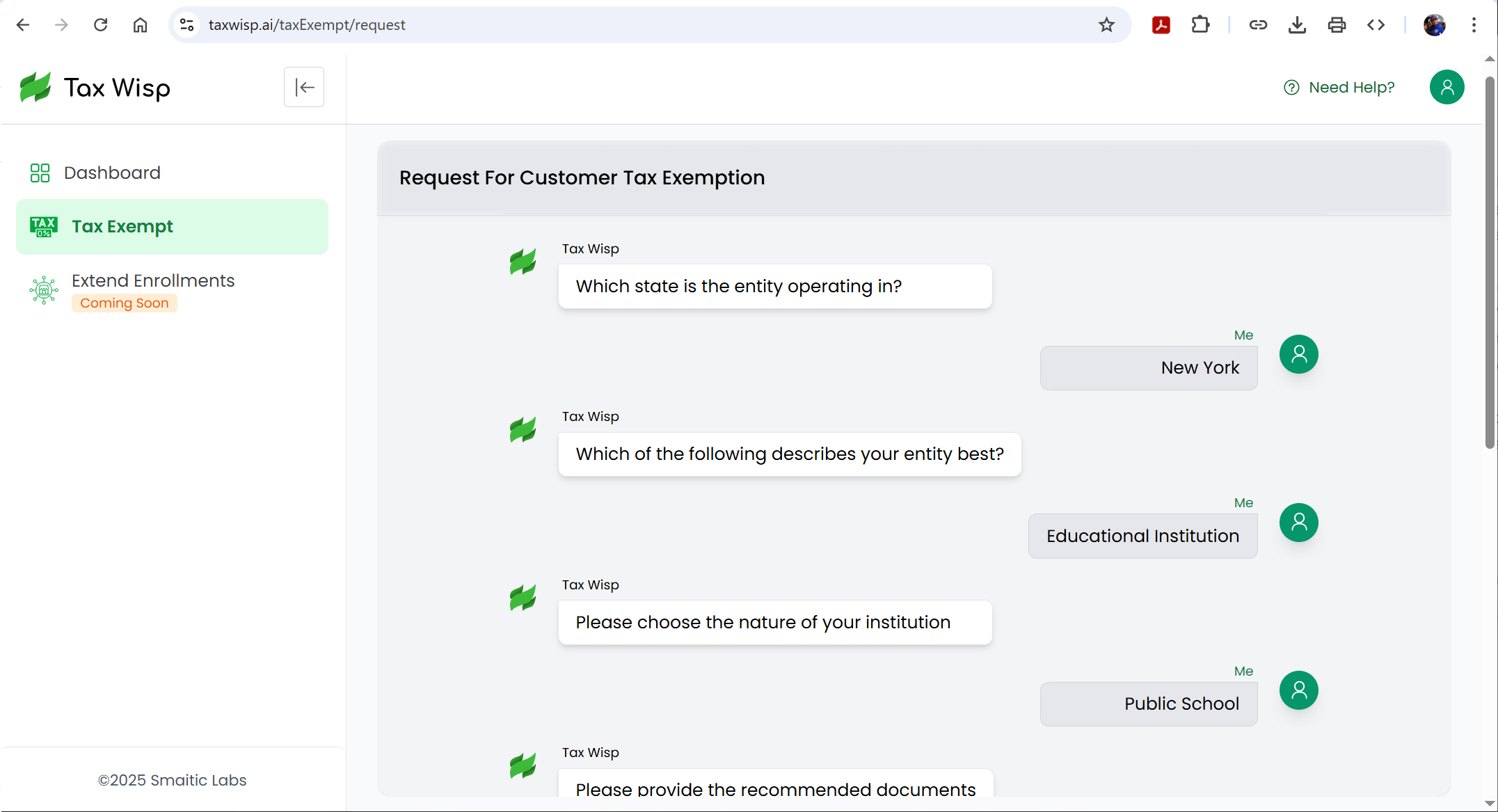Click the print icon in the toolbar
Viewport: 1498px width, 812px height.
[1337, 25]
